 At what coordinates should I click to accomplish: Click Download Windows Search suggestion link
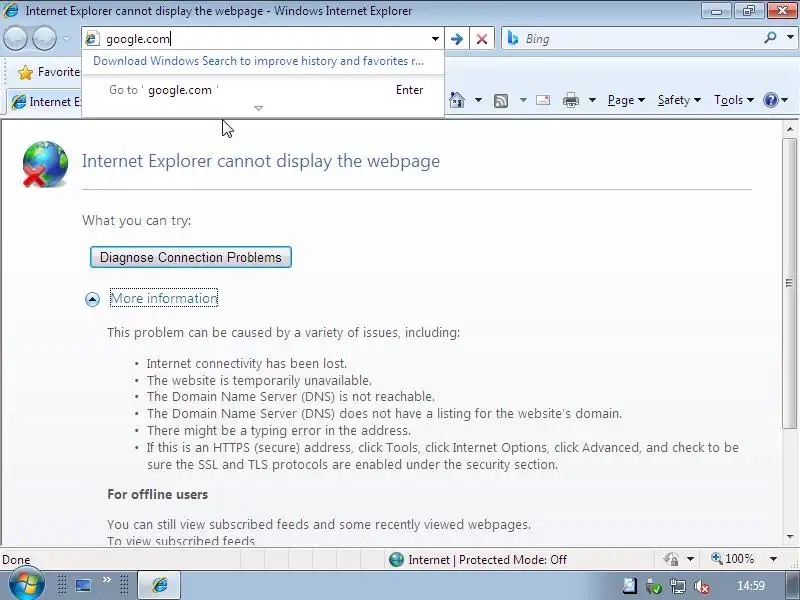(258, 61)
